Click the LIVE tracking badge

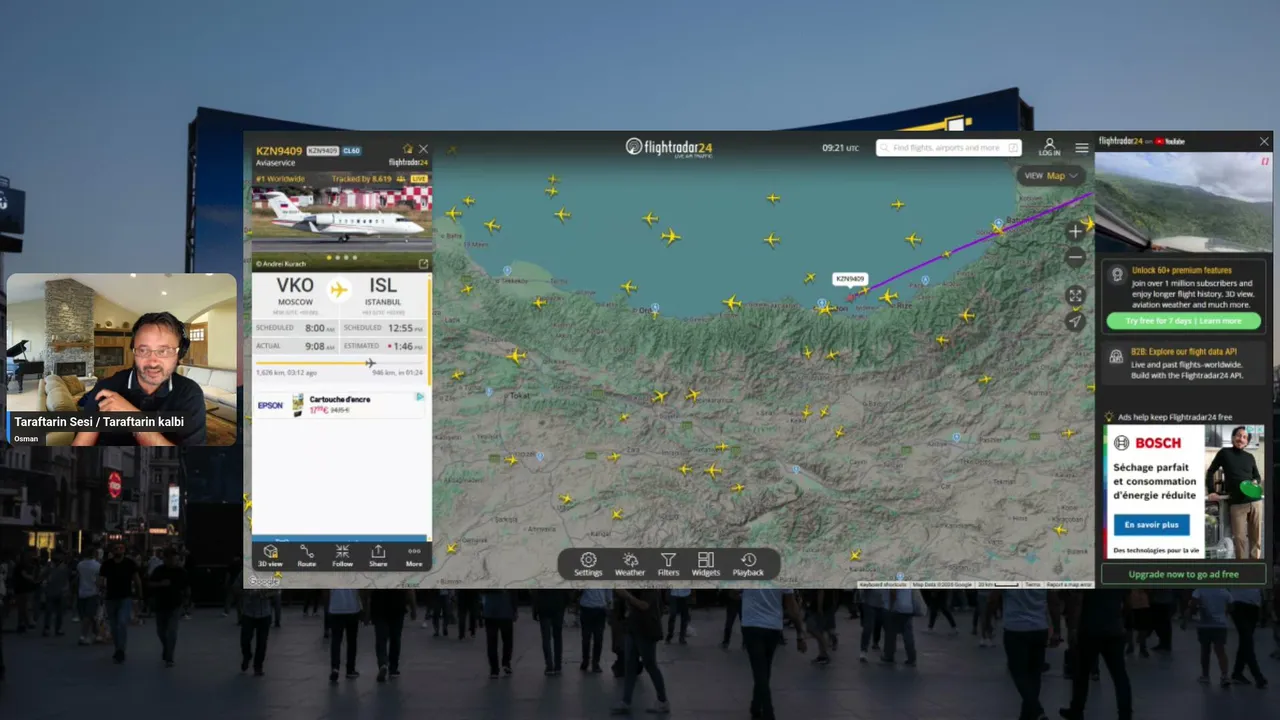(419, 178)
